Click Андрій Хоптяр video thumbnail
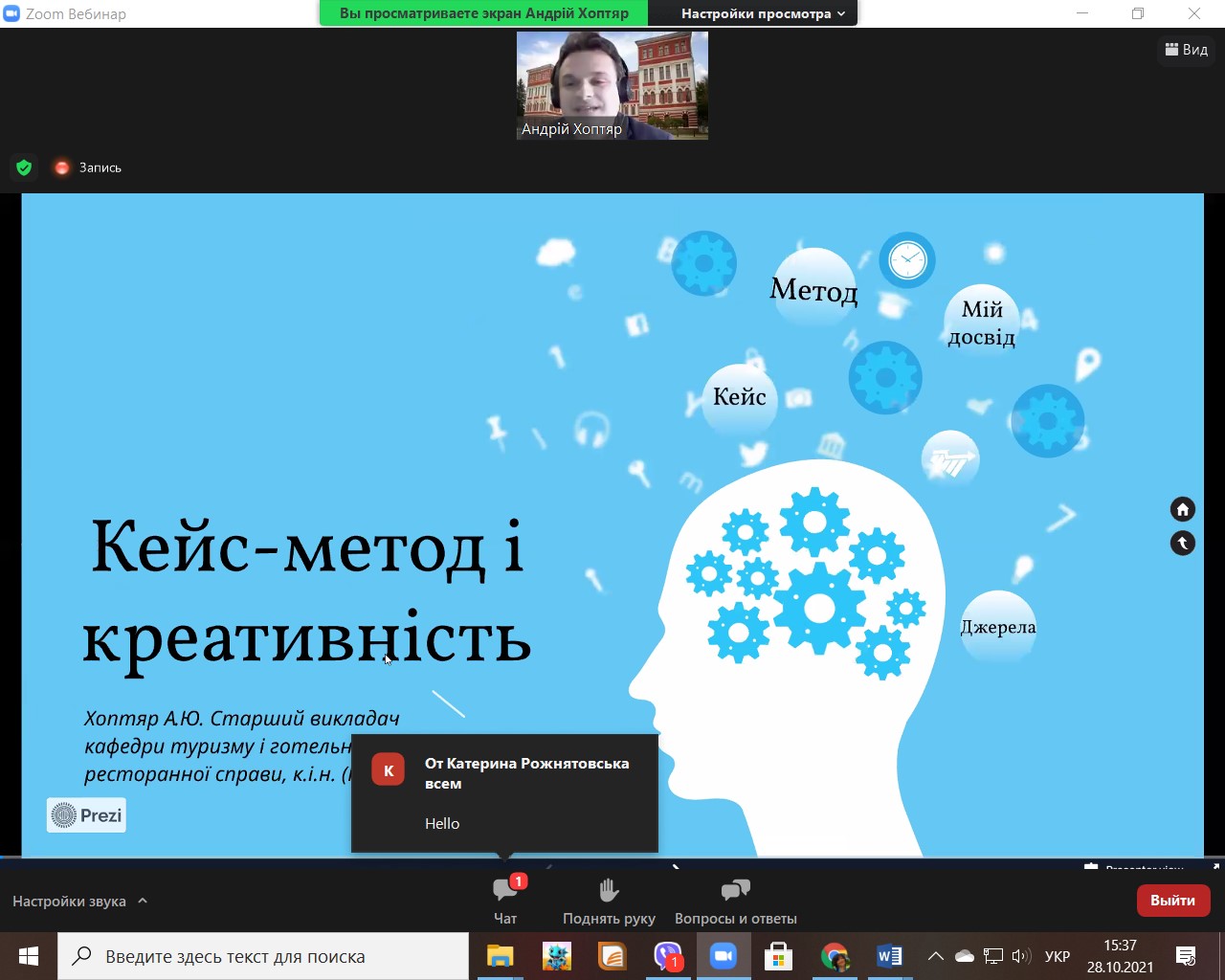Screen dimensions: 1225x980 612,86
